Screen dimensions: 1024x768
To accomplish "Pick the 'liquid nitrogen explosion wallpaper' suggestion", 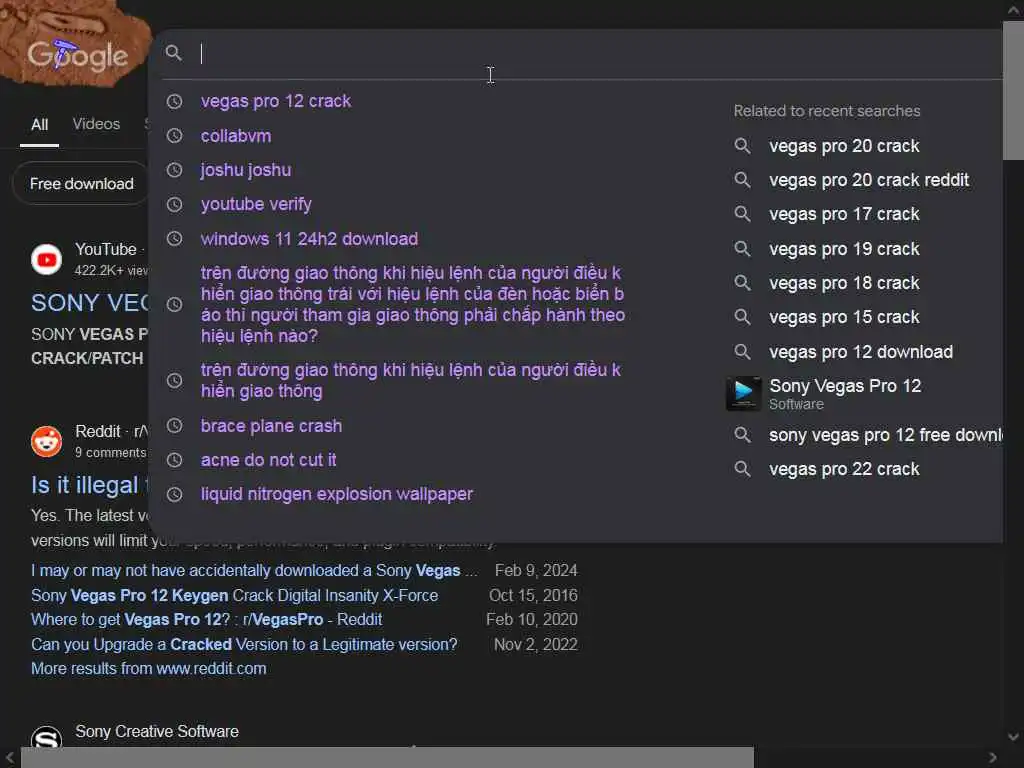I will [x=336, y=494].
